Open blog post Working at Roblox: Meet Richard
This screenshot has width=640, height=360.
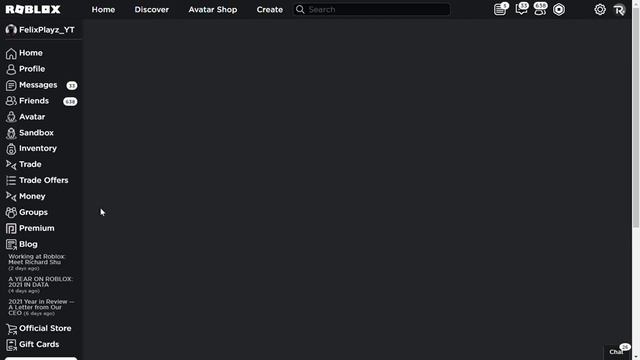[37, 262]
